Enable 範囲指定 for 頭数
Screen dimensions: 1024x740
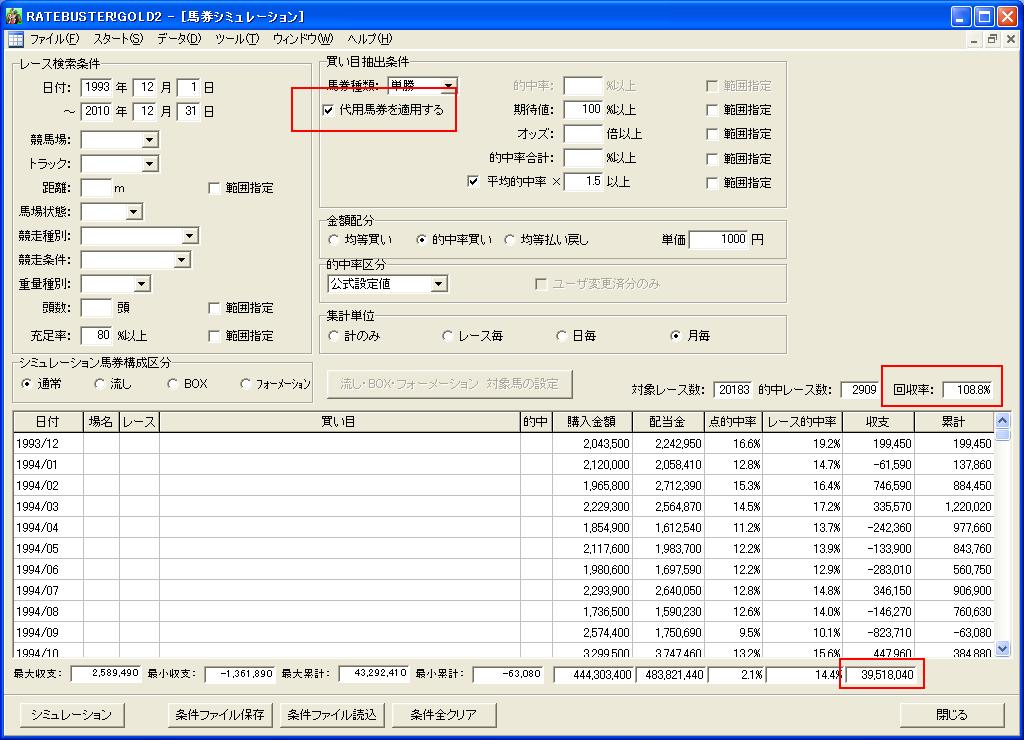[x=214, y=308]
